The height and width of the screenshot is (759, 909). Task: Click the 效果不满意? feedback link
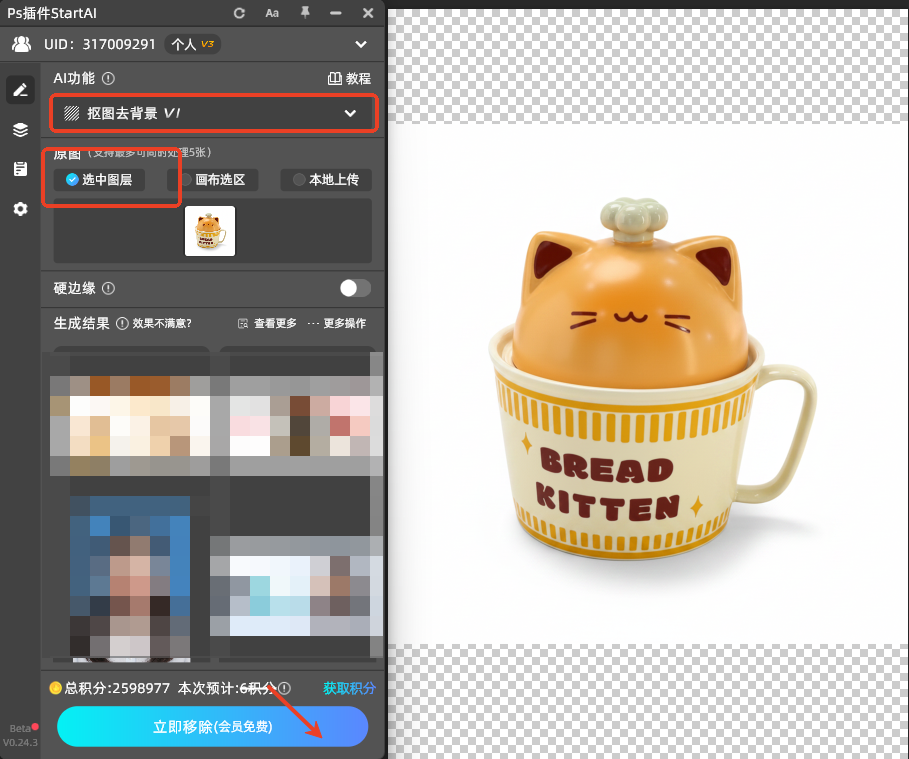click(x=162, y=324)
